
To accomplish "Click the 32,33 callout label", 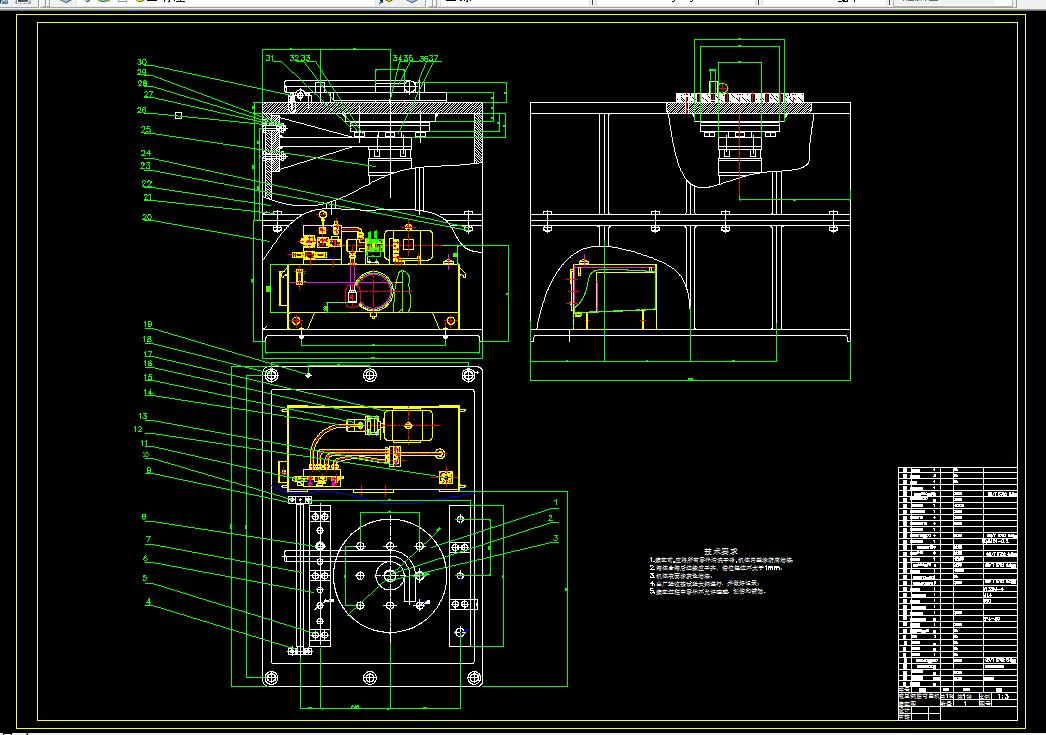I will pyautogui.click(x=300, y=58).
